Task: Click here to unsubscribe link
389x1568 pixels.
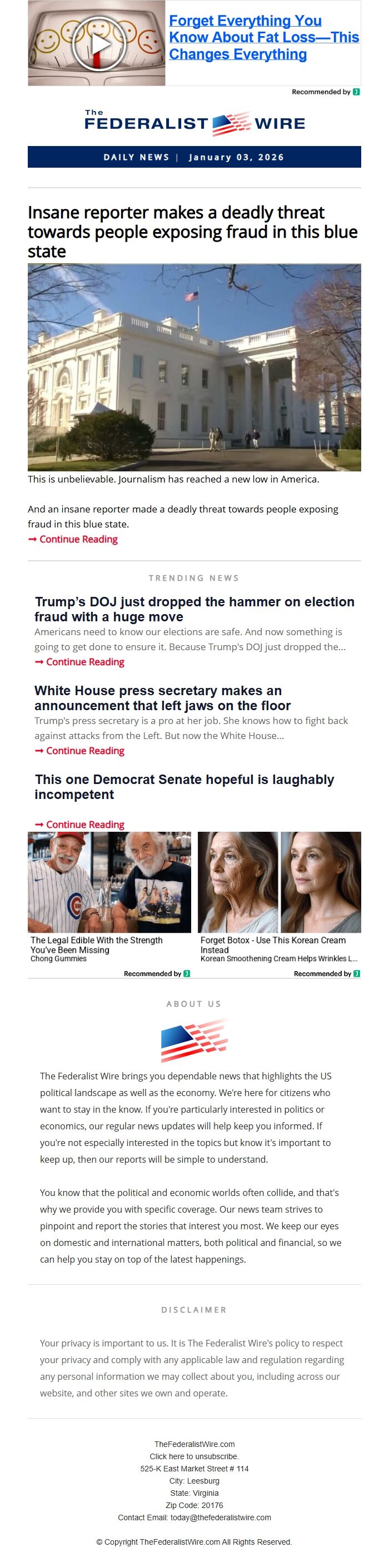Action: point(194,1456)
